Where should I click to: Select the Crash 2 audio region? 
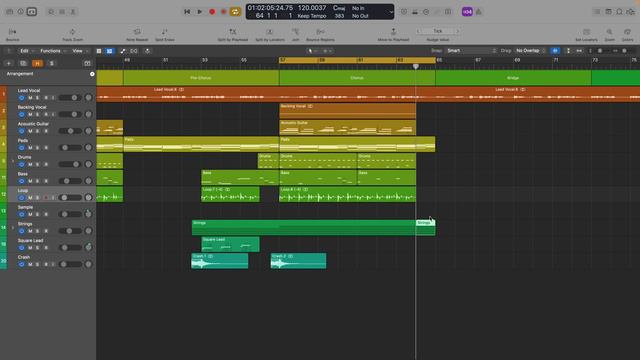pos(298,261)
